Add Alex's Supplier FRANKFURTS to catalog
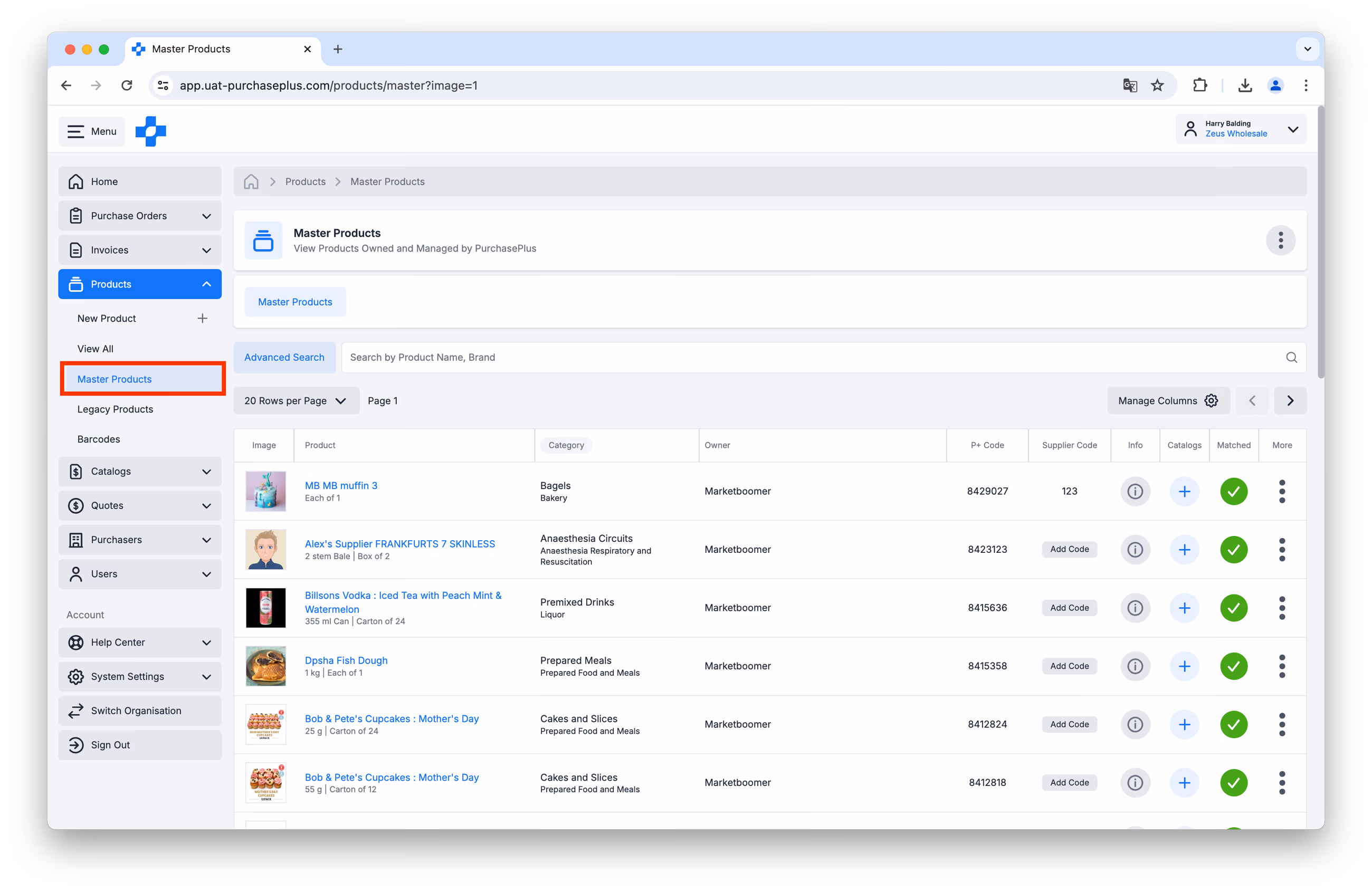This screenshot has height=892, width=1372. 1184,550
